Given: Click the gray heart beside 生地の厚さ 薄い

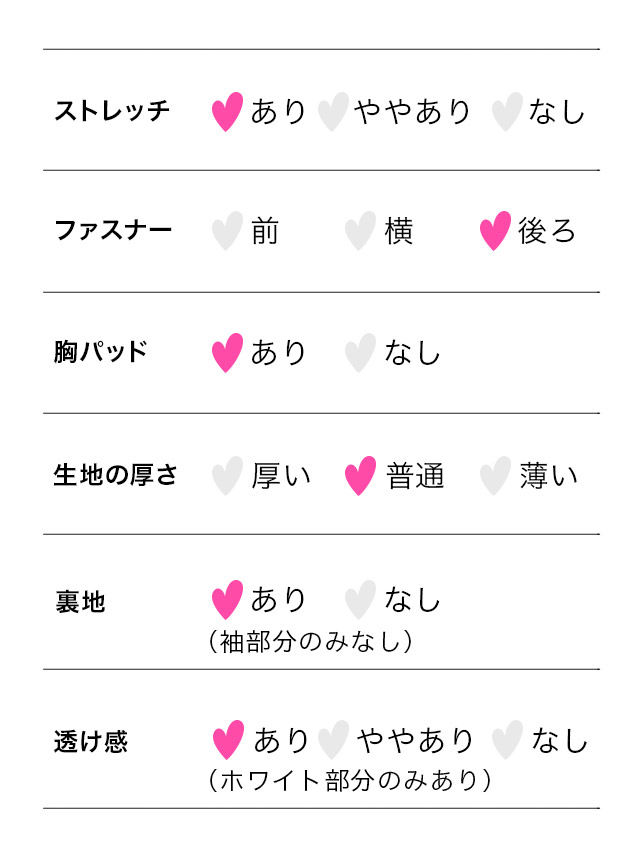Looking at the screenshot, I should [495, 476].
